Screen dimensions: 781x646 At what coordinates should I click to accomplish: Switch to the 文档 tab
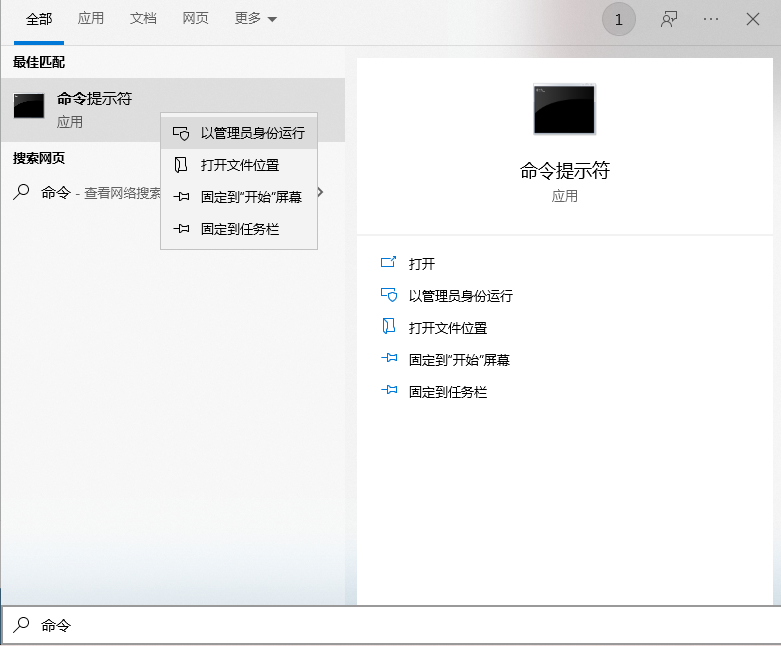click(143, 19)
